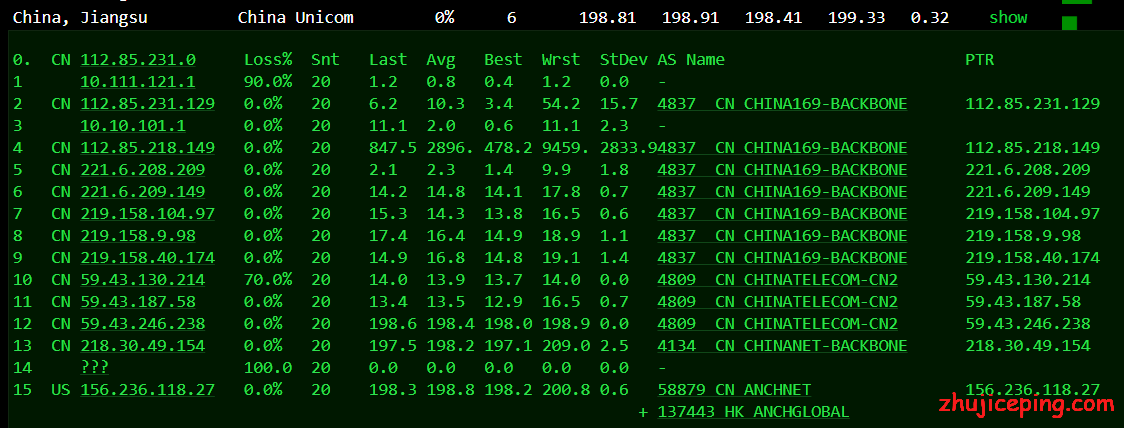Open hop 1 IP link 10.111.121.1

(138, 82)
